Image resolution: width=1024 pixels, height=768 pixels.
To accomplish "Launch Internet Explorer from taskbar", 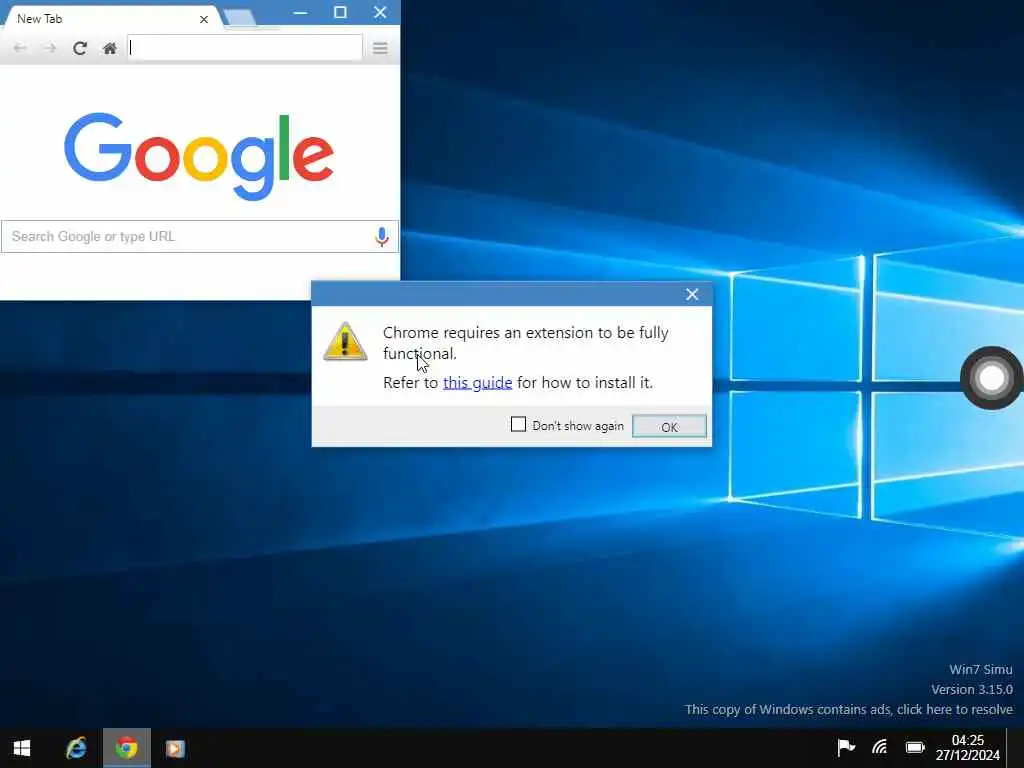I will pos(76,748).
